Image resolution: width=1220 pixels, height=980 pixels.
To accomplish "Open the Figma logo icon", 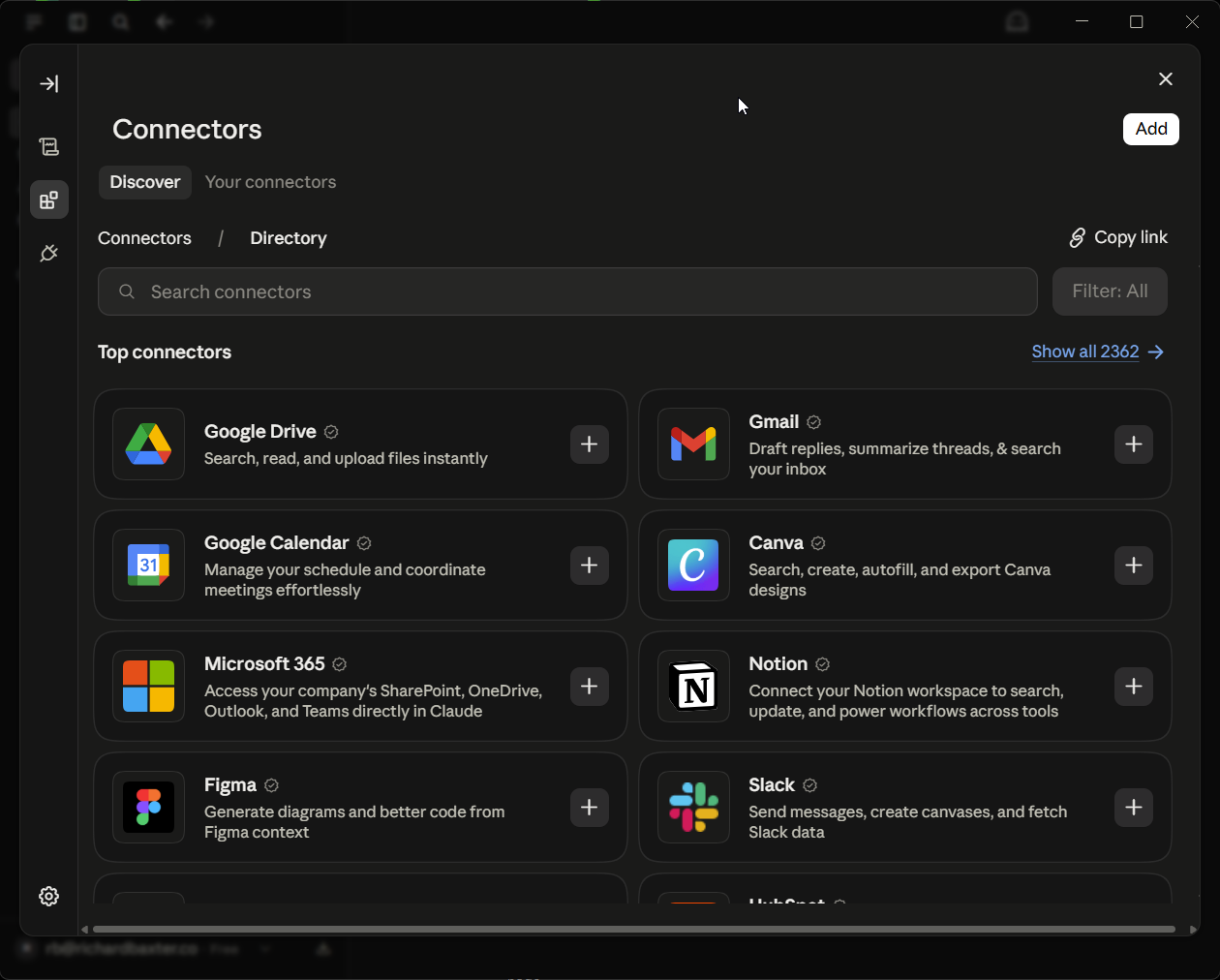I will click(x=148, y=808).
